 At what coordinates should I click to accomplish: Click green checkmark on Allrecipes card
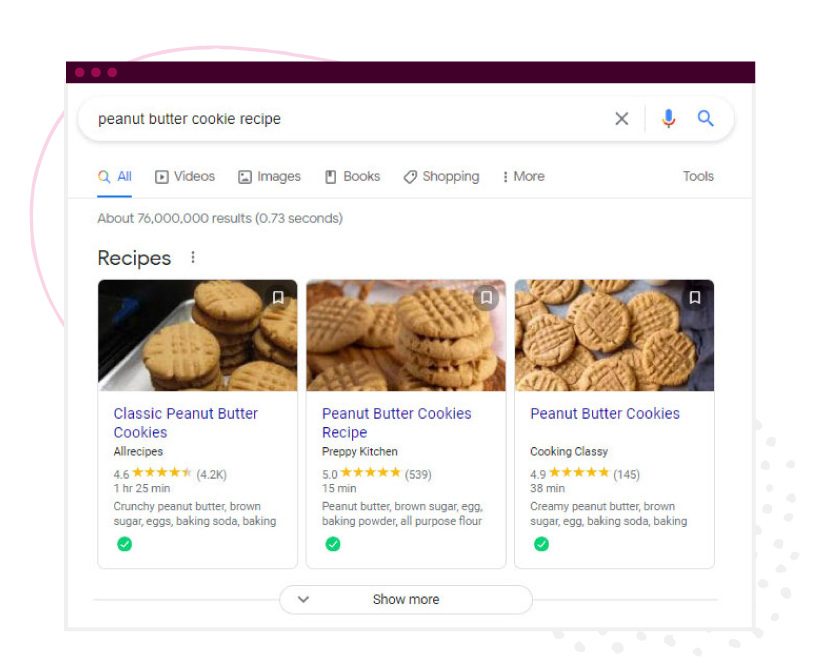pyautogui.click(x=124, y=544)
